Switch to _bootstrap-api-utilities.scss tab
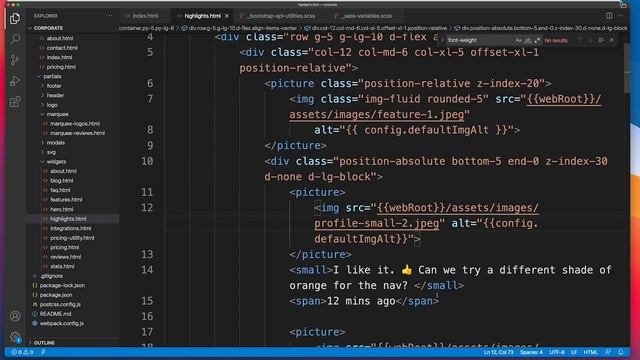The image size is (640, 360). [281, 16]
